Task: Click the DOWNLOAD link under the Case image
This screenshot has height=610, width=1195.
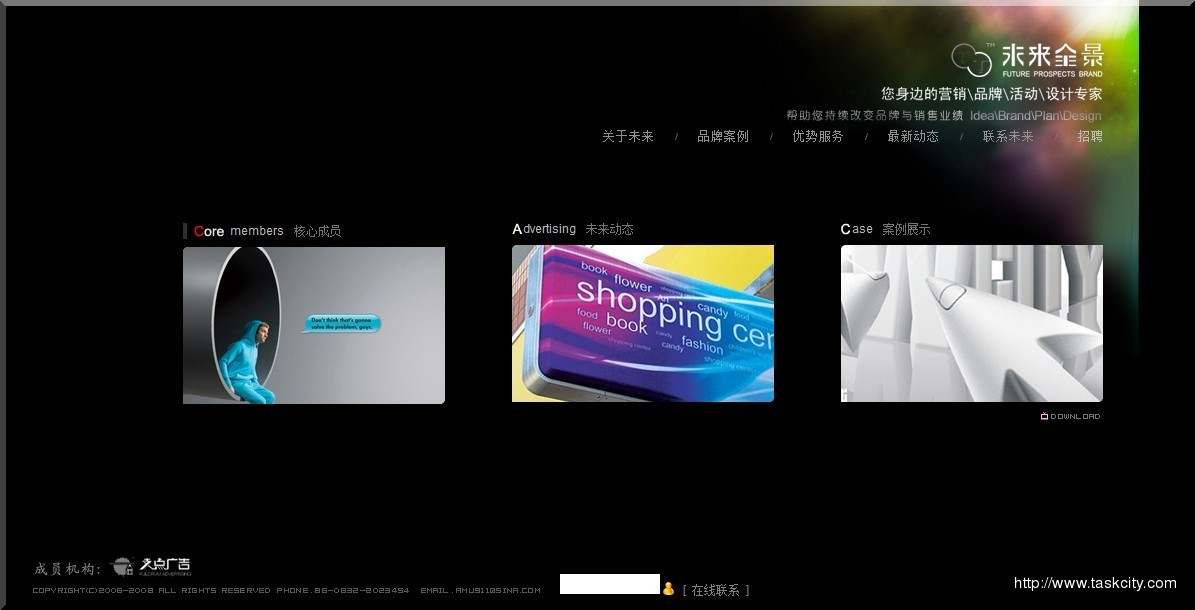Action: point(1075,417)
